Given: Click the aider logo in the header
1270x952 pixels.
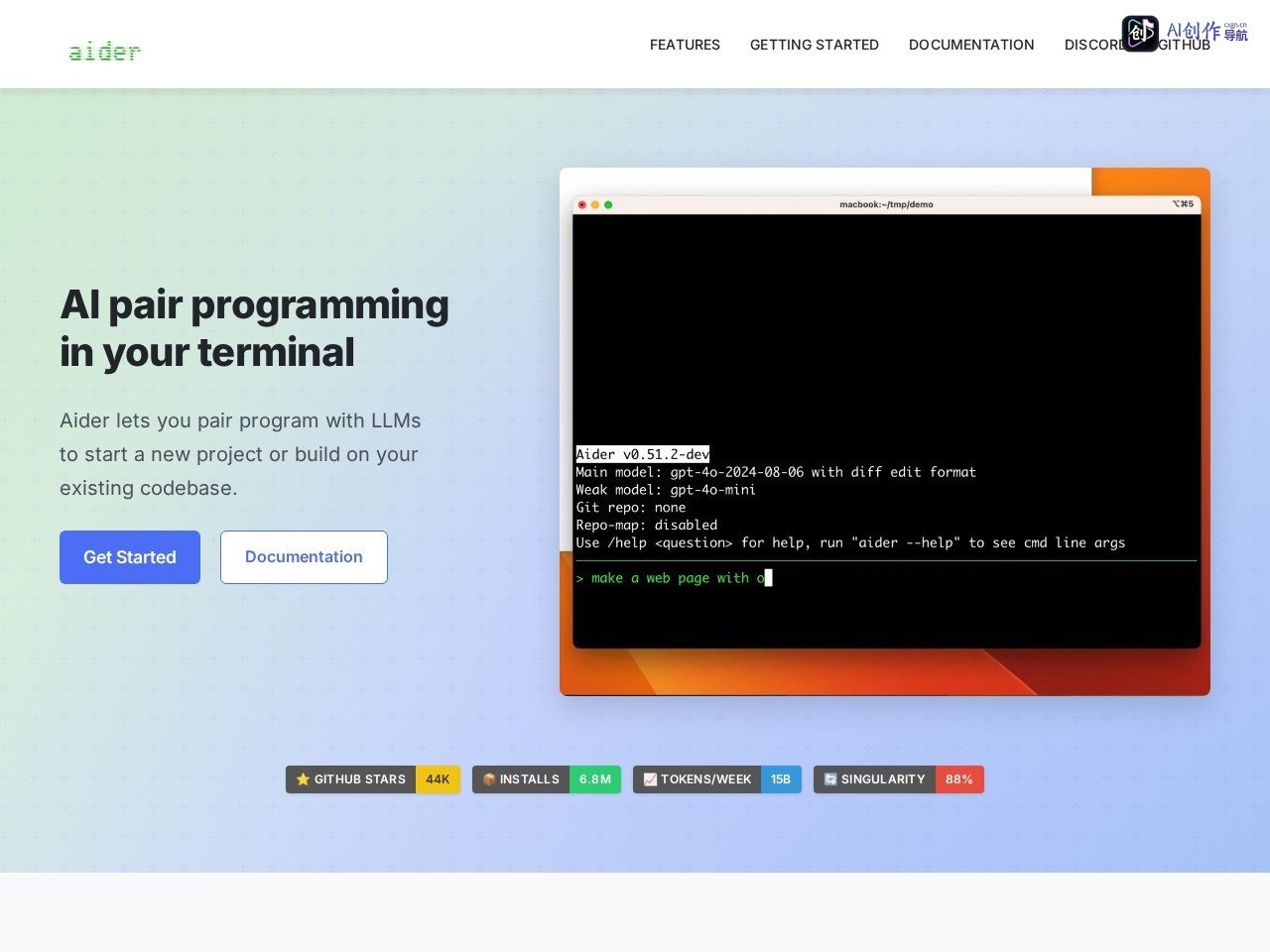Looking at the screenshot, I should [x=104, y=51].
